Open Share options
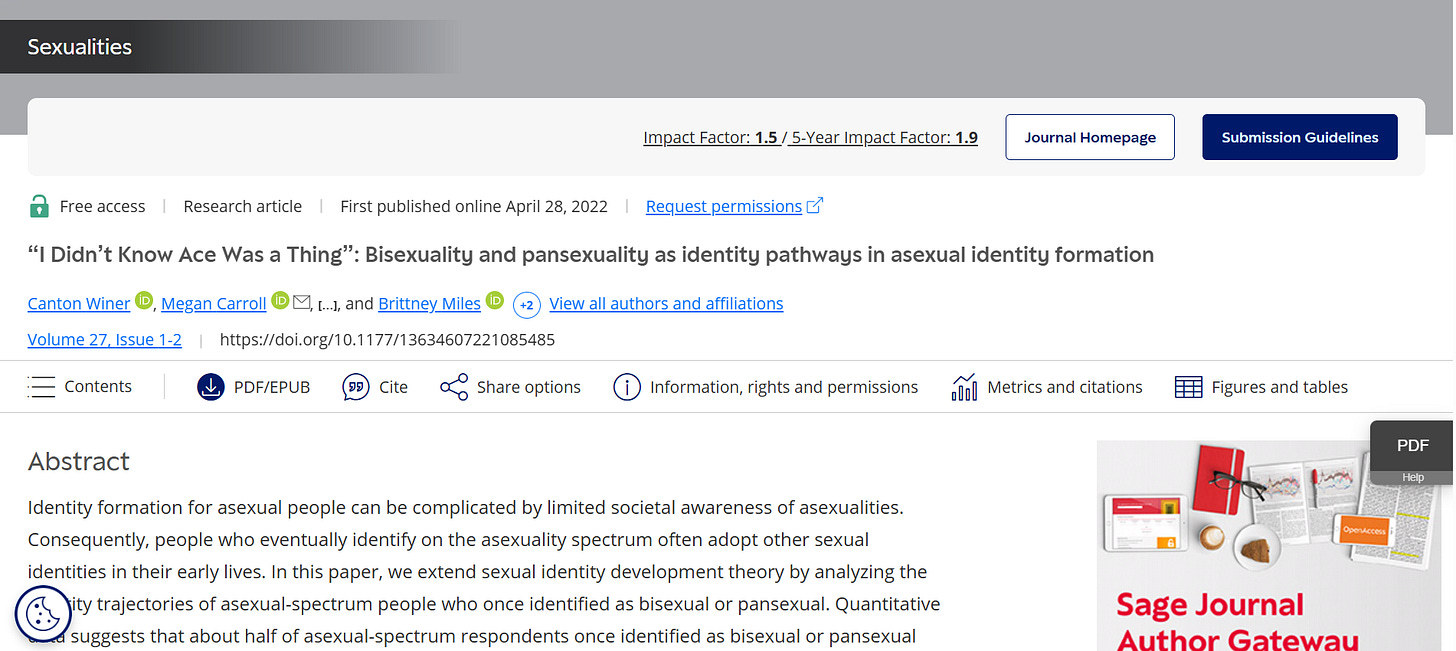Screen dimensions: 1456x651 tap(510, 386)
